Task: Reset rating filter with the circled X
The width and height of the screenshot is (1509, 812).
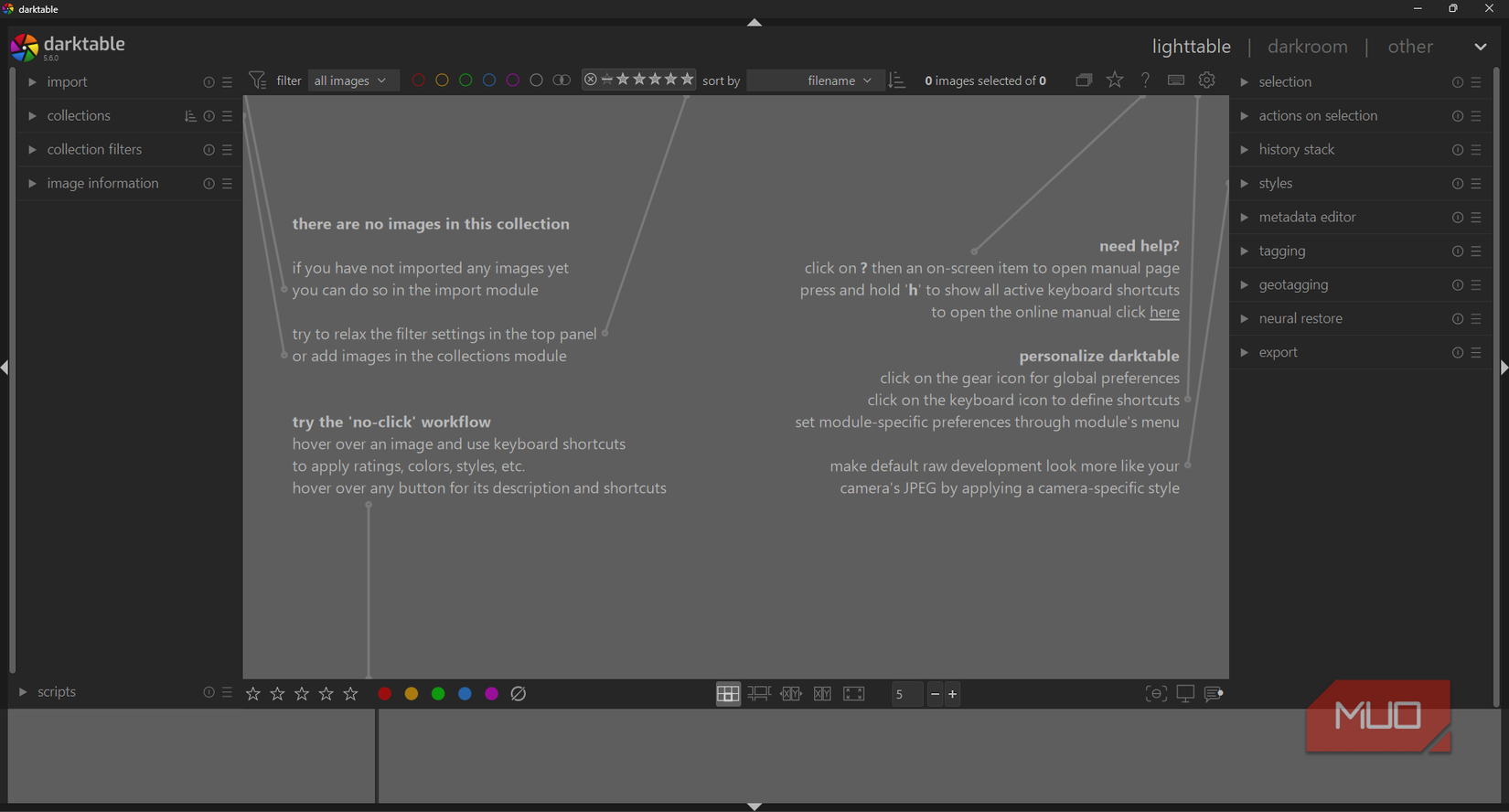Action: point(591,80)
